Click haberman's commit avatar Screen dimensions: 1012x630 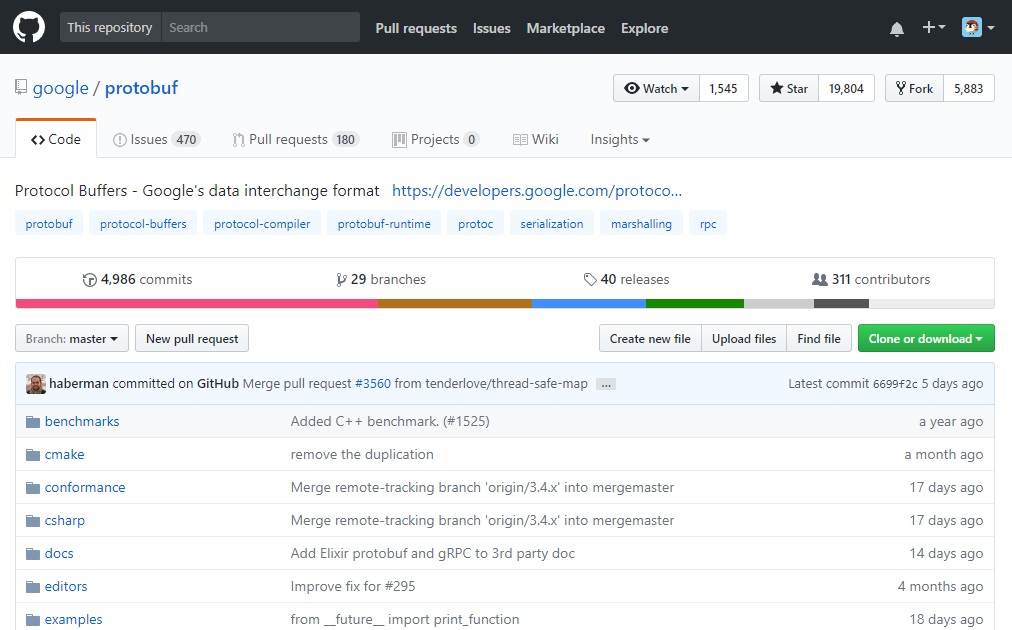(x=35, y=383)
